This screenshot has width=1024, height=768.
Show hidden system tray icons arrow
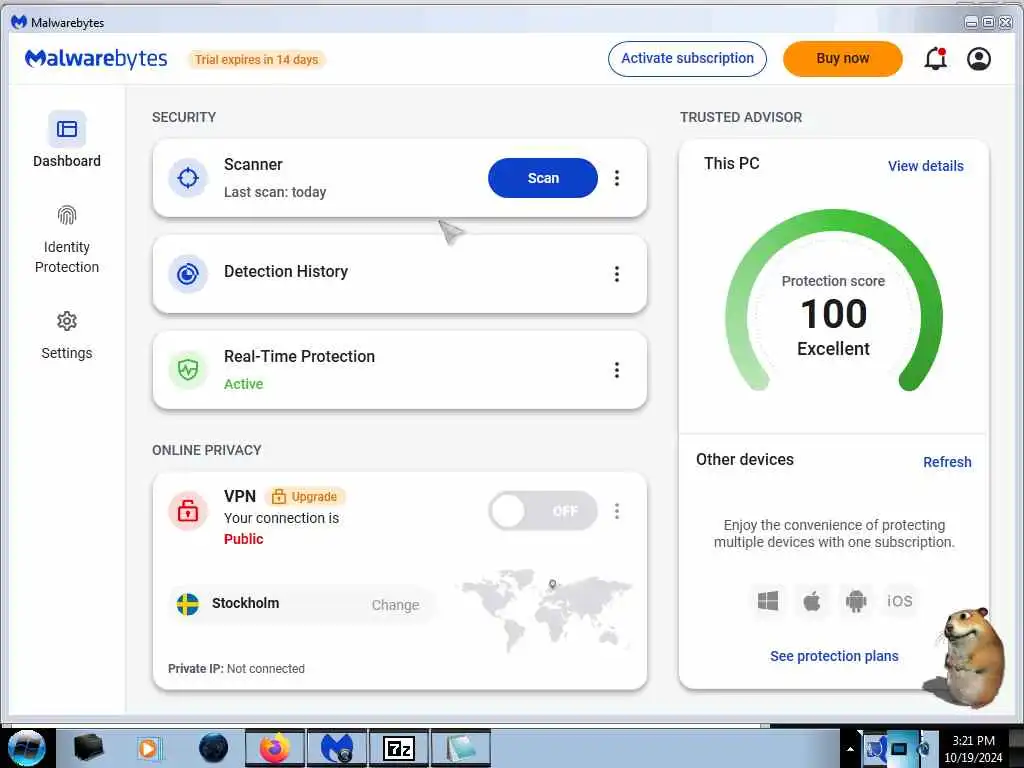pos(850,749)
